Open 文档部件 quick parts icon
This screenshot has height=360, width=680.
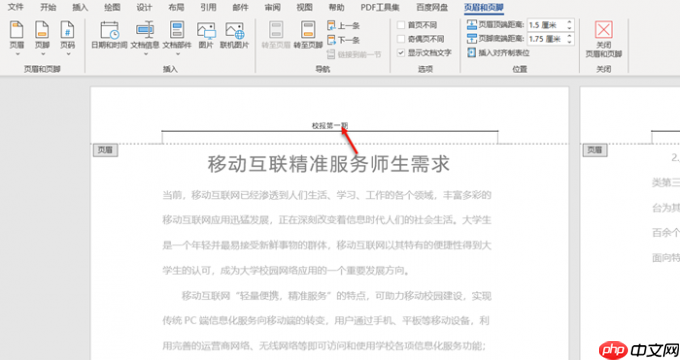(177, 30)
